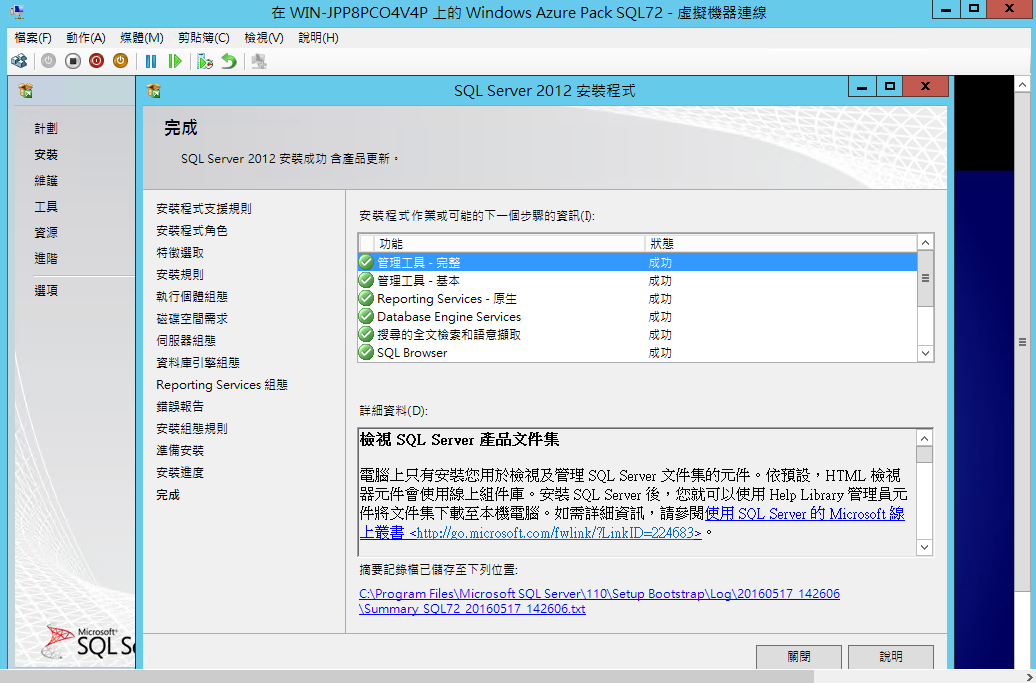The image size is (1036, 683).
Task: Revert the VM with the green arrow icon
Action: click(229, 61)
